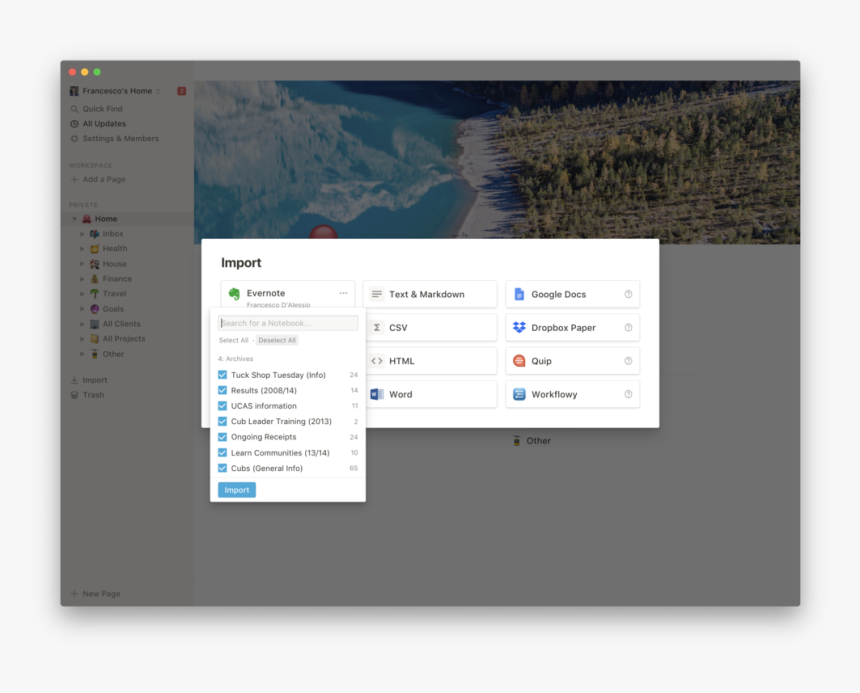
Task: Open help for Workflowy import
Action: tap(629, 395)
